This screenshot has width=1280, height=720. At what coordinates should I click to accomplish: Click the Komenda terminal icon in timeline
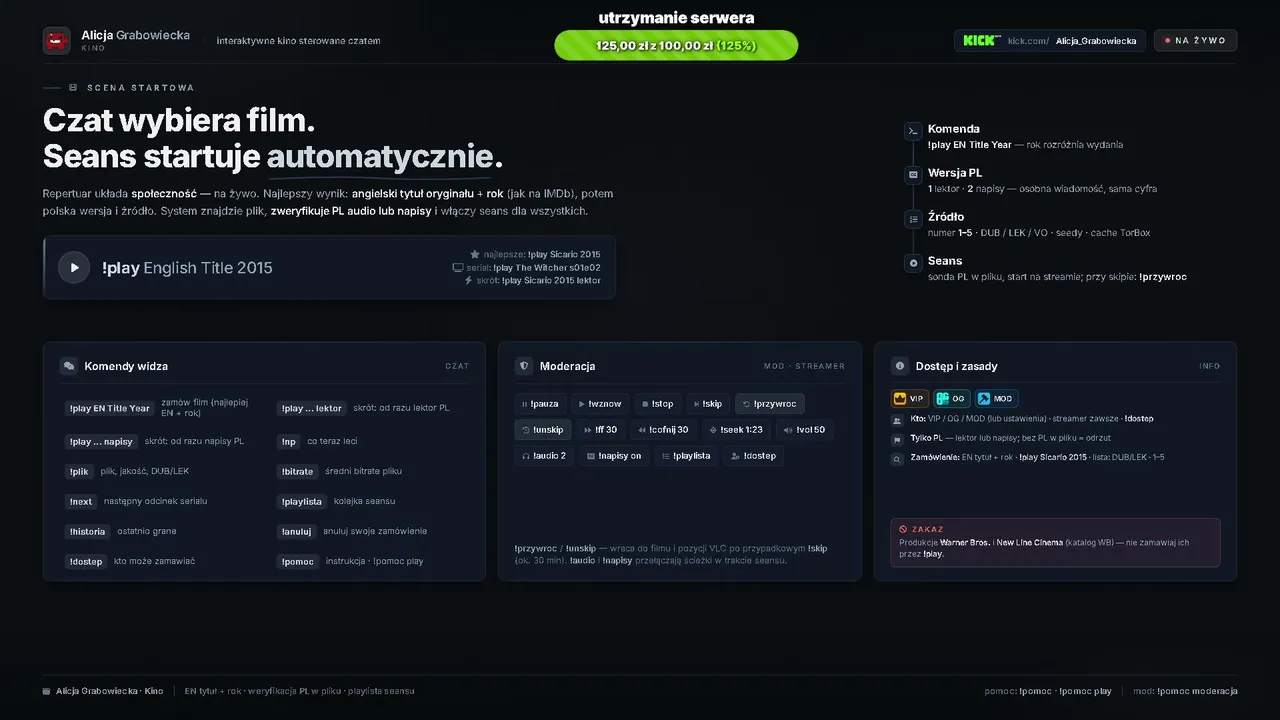(913, 131)
